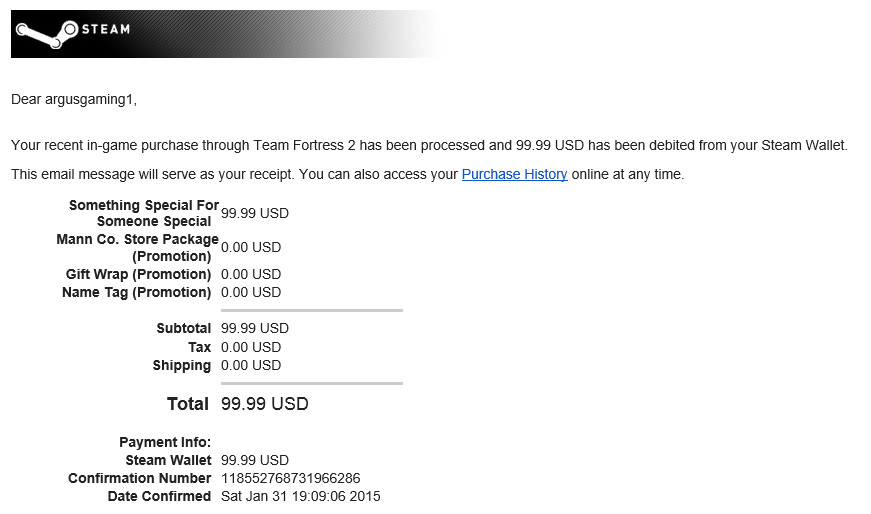Click the Shipping value 0.00 USD
Screen dimensions: 871x514
pos(251,366)
